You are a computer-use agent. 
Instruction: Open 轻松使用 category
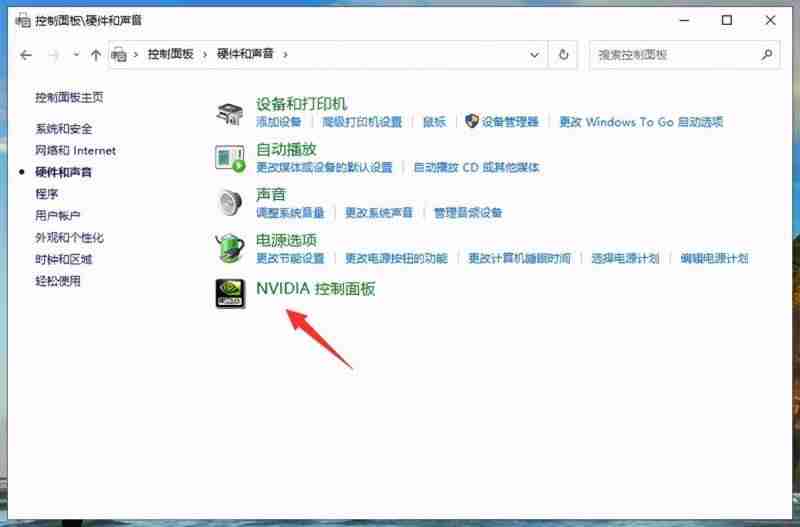(58, 281)
